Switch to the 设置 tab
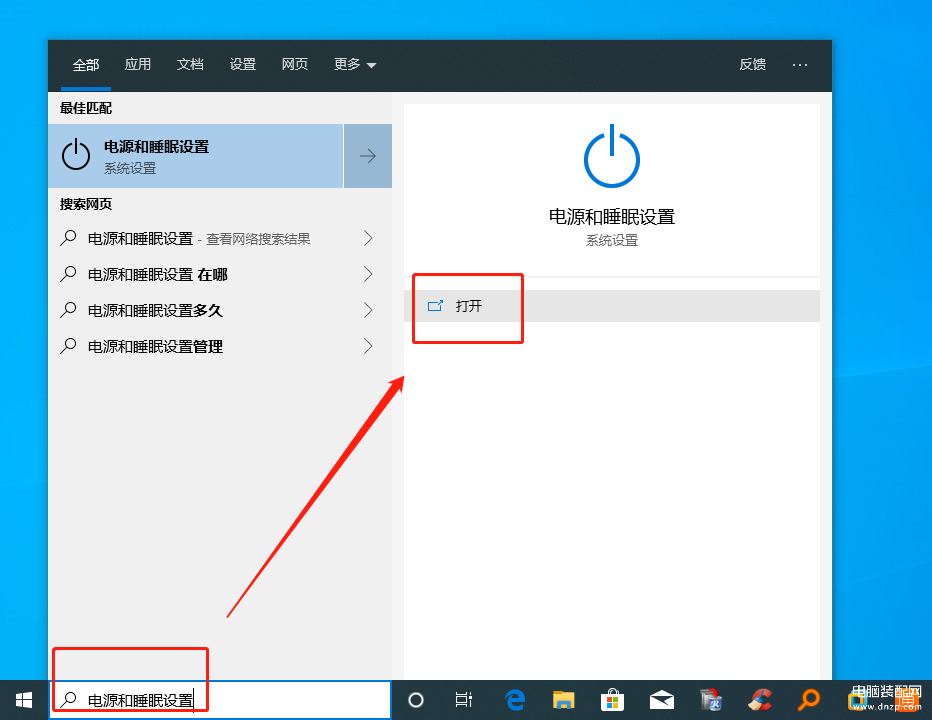 243,64
